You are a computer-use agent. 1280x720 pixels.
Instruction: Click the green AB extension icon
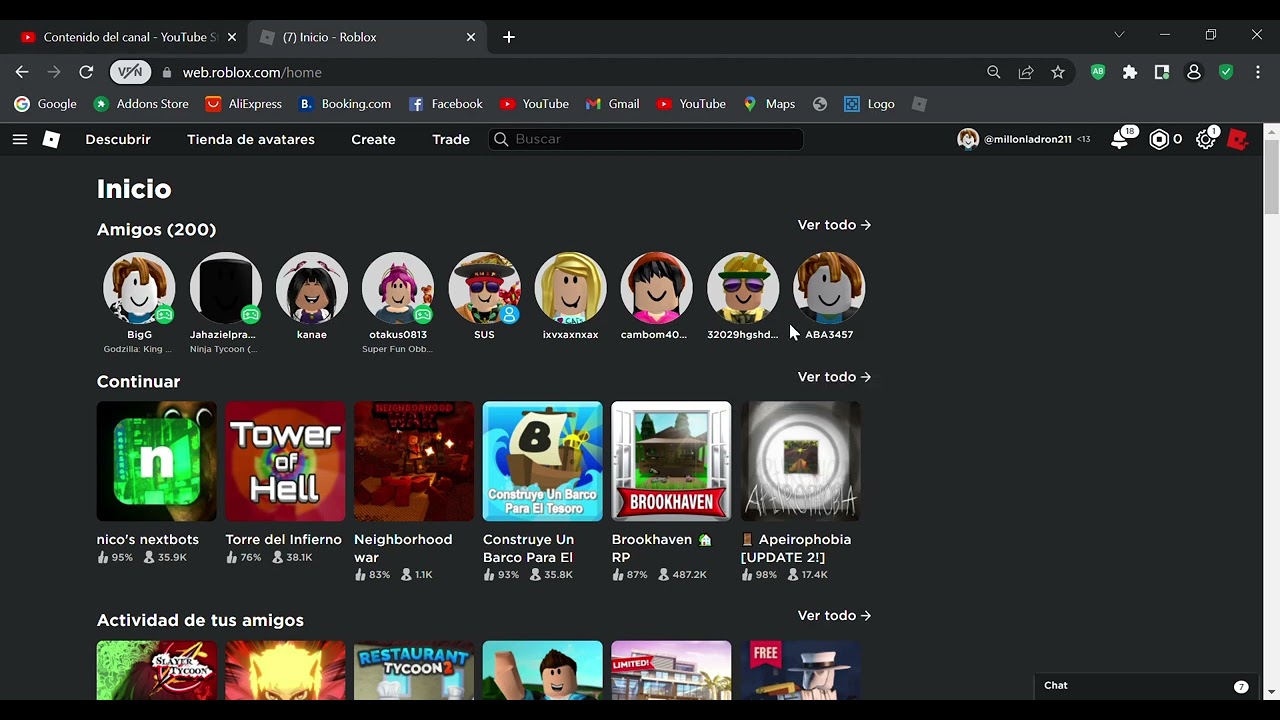pos(1098,72)
